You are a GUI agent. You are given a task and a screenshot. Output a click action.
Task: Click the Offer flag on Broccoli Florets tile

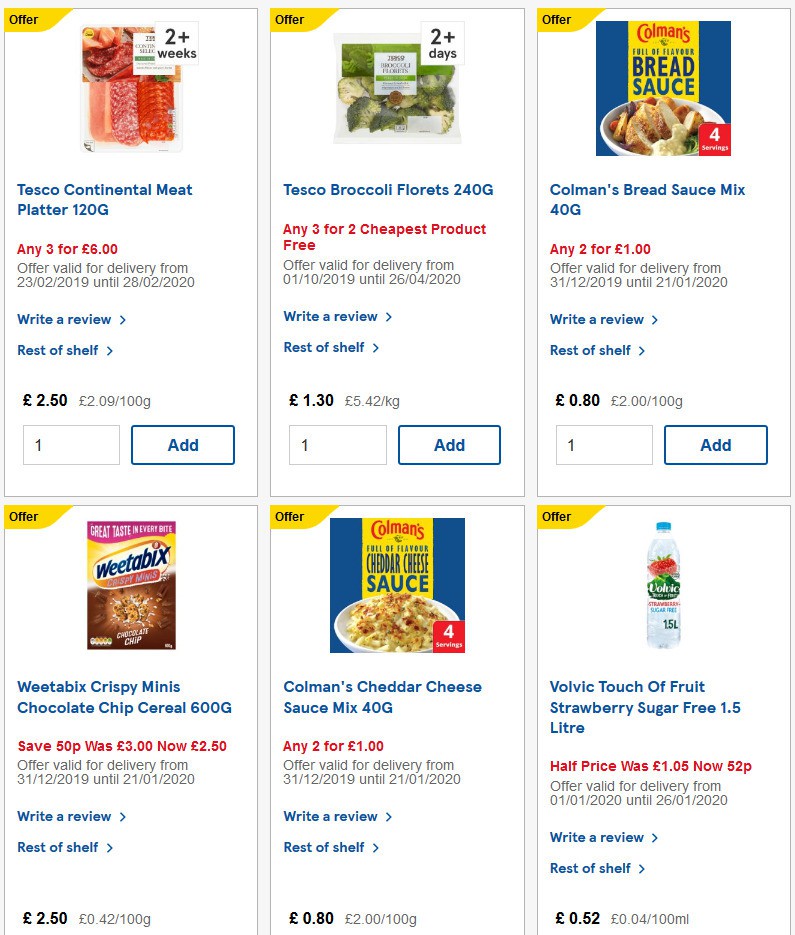(289, 19)
